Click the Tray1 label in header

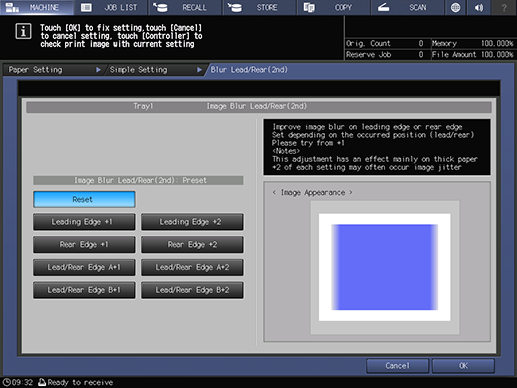coord(143,106)
